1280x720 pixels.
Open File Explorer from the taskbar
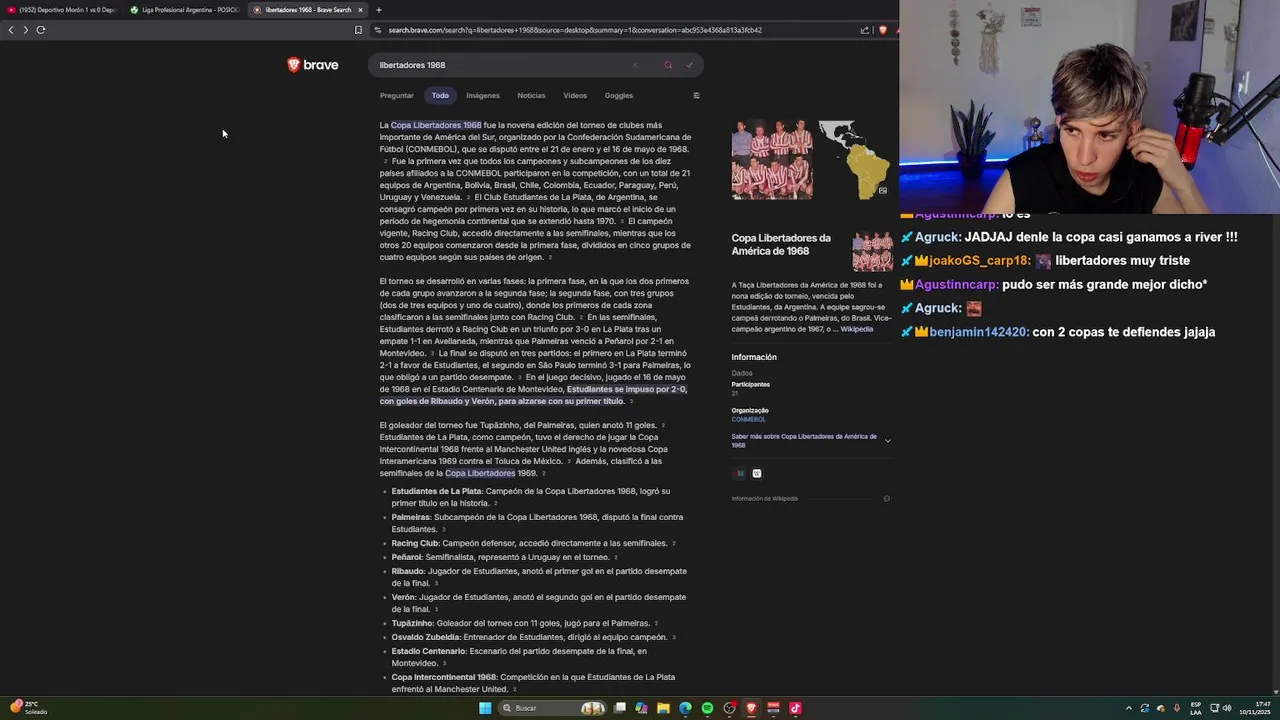click(663, 708)
